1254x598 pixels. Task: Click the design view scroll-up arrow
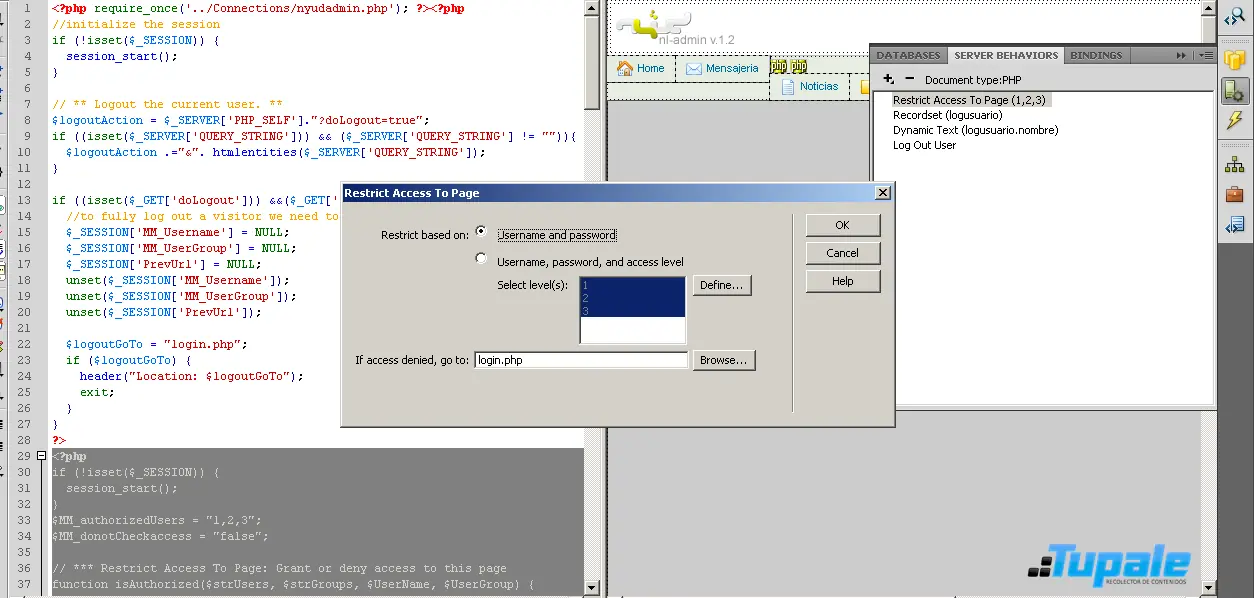click(x=1208, y=8)
